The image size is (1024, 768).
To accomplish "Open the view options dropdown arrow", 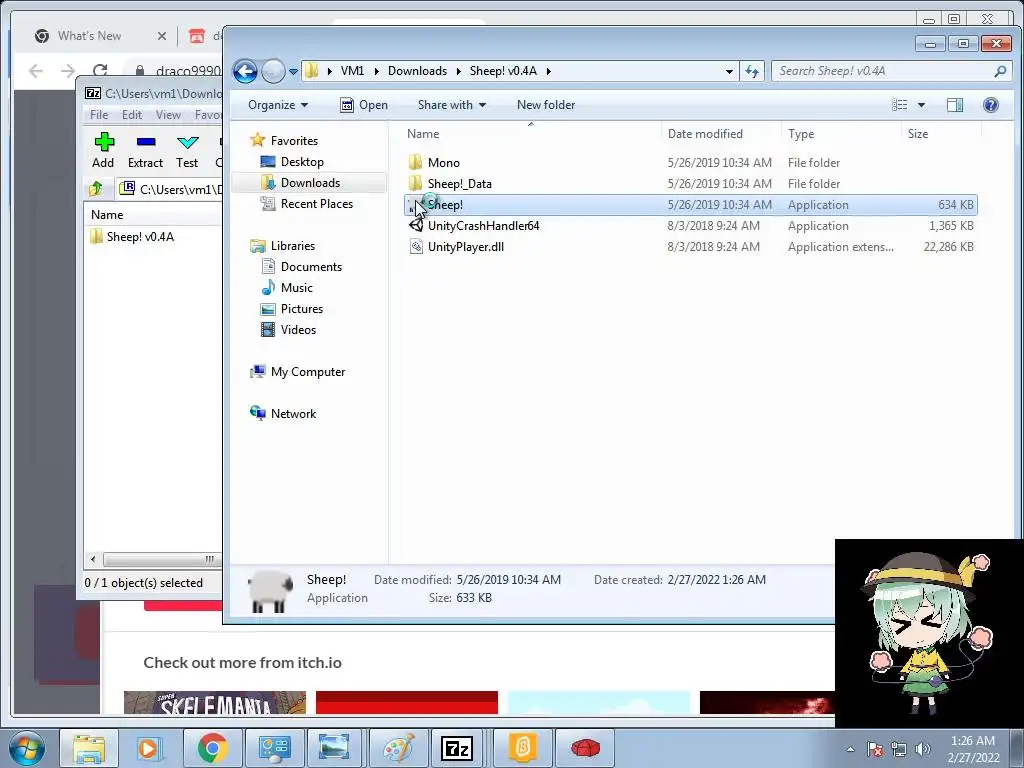I will coord(921,105).
